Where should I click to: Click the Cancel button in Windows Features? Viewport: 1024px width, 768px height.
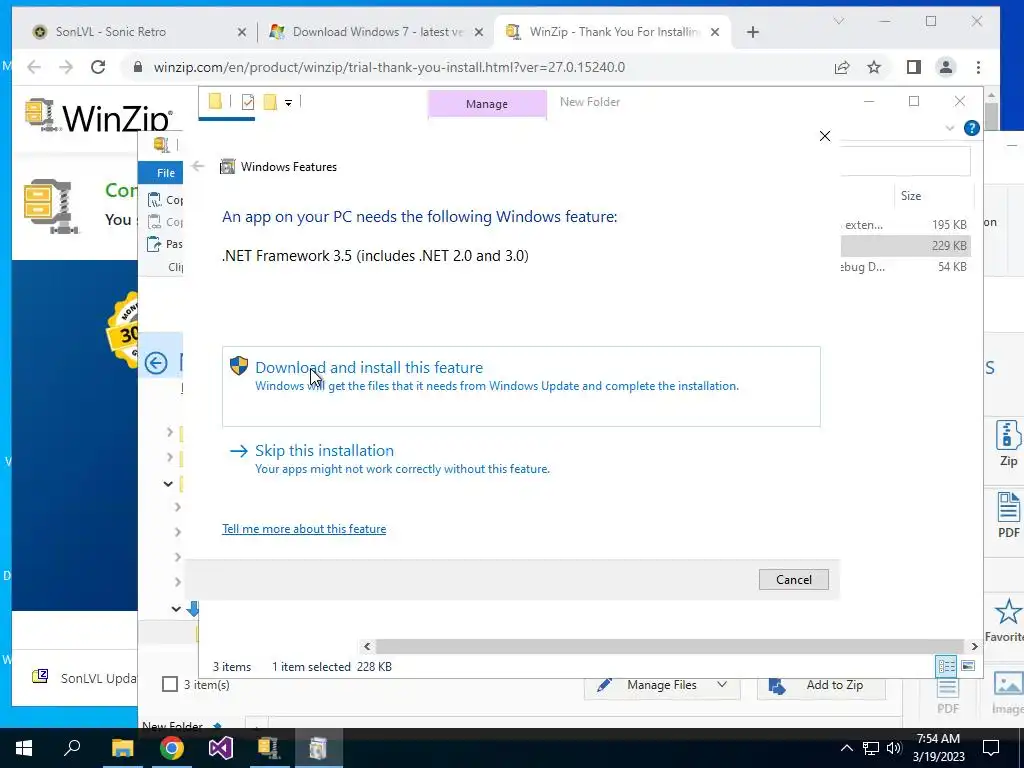[793, 579]
